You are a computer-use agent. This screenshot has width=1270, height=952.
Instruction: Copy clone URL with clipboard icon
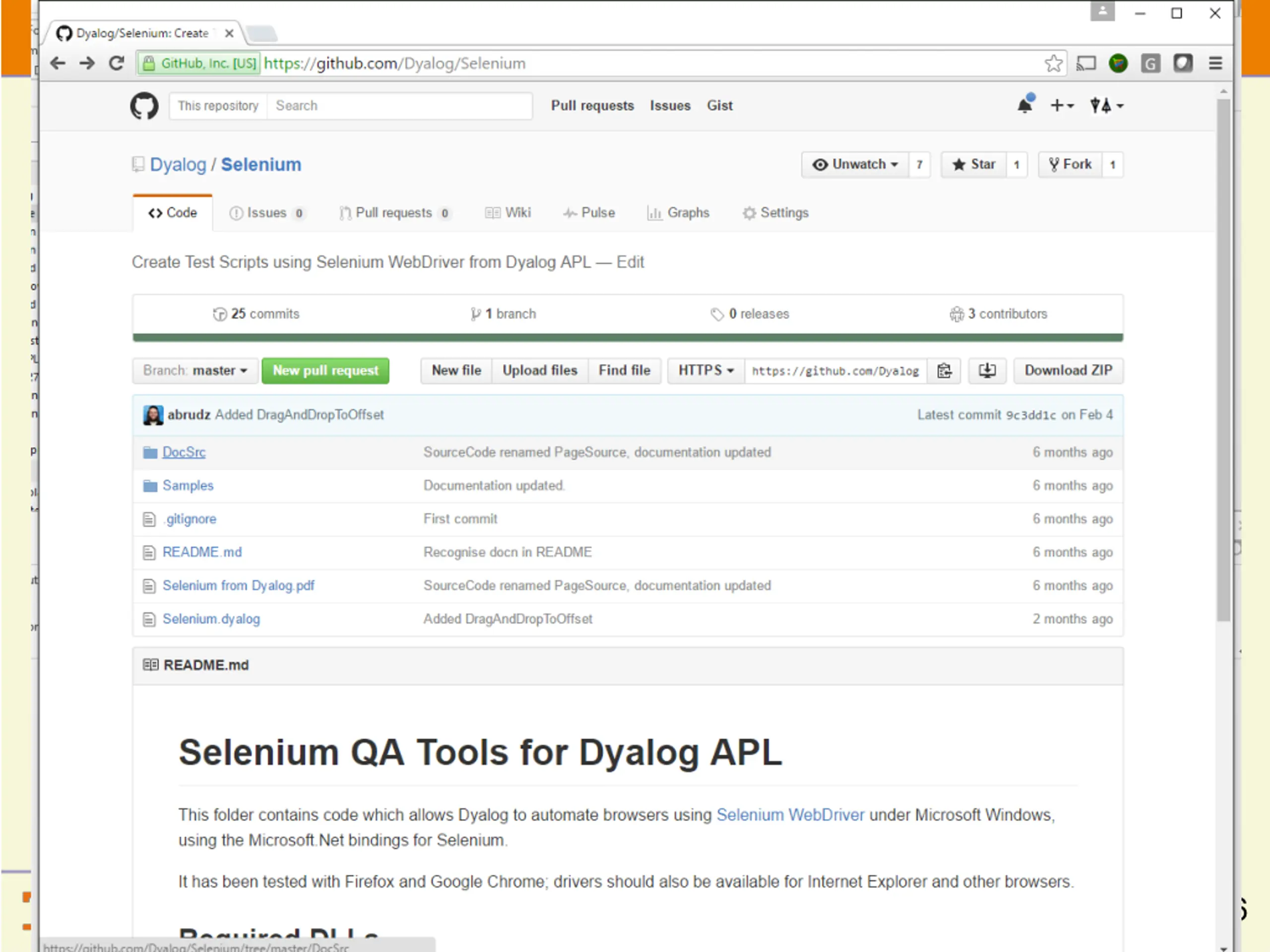[x=945, y=371]
